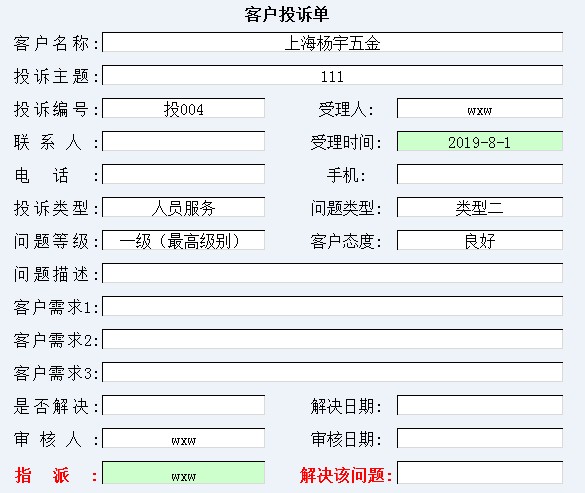Click the green 指派 field showing wxw
585x493 pixels.
184,472
